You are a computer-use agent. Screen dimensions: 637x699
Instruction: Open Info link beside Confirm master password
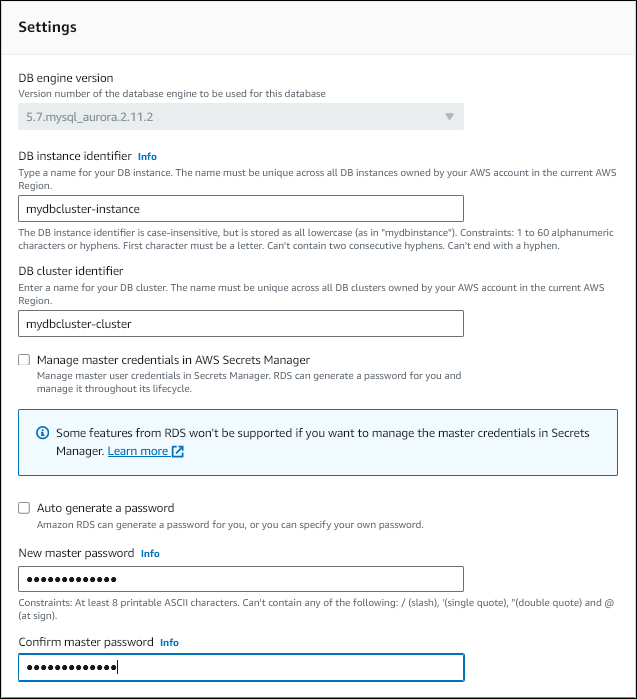click(x=170, y=642)
